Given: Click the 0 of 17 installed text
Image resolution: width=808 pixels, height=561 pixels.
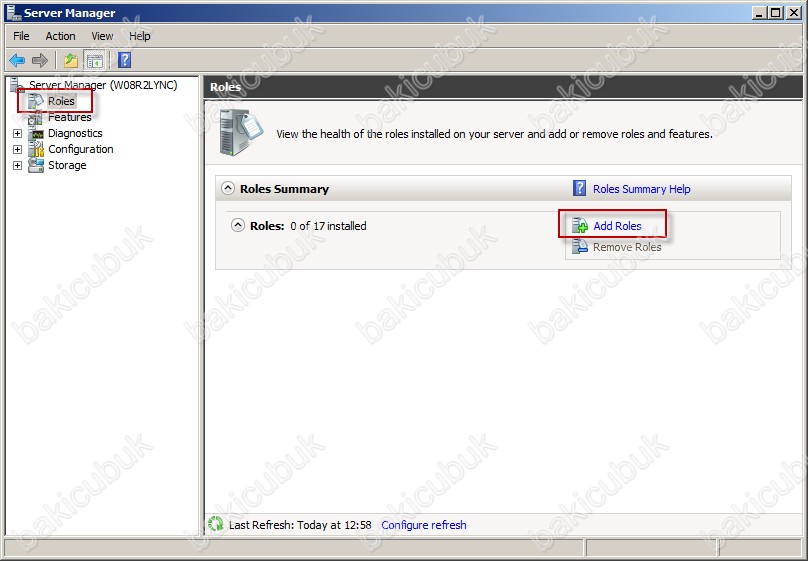Looking at the screenshot, I should coord(328,226).
